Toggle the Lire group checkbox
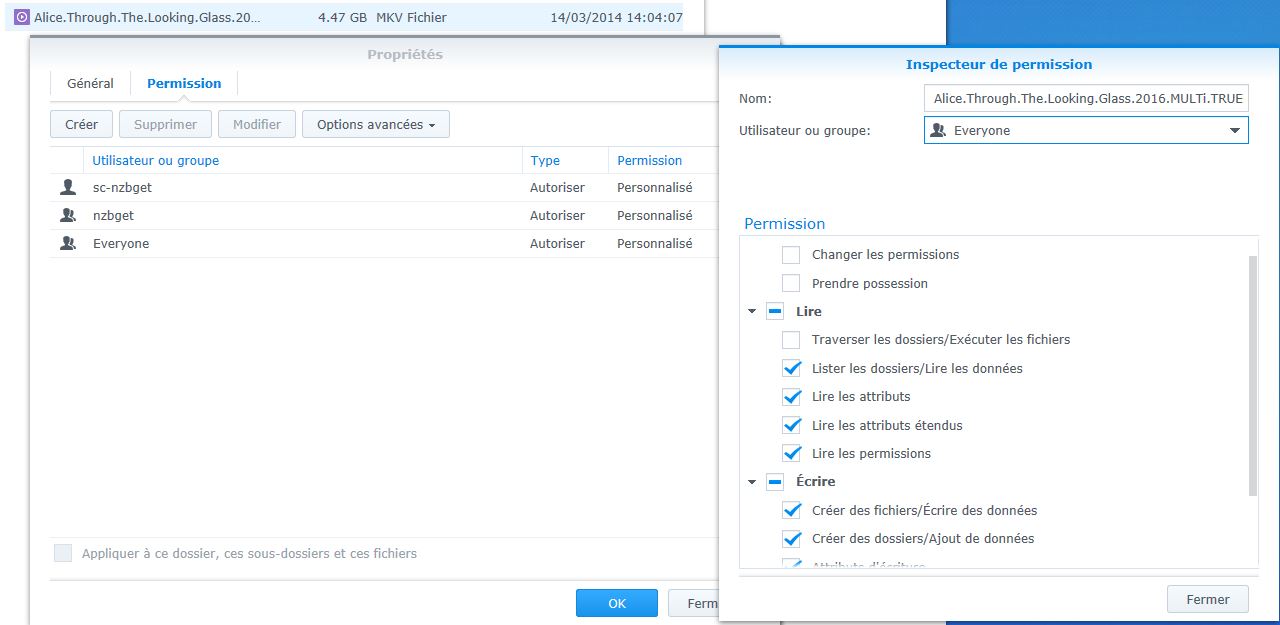The image size is (1280, 625). [775, 311]
